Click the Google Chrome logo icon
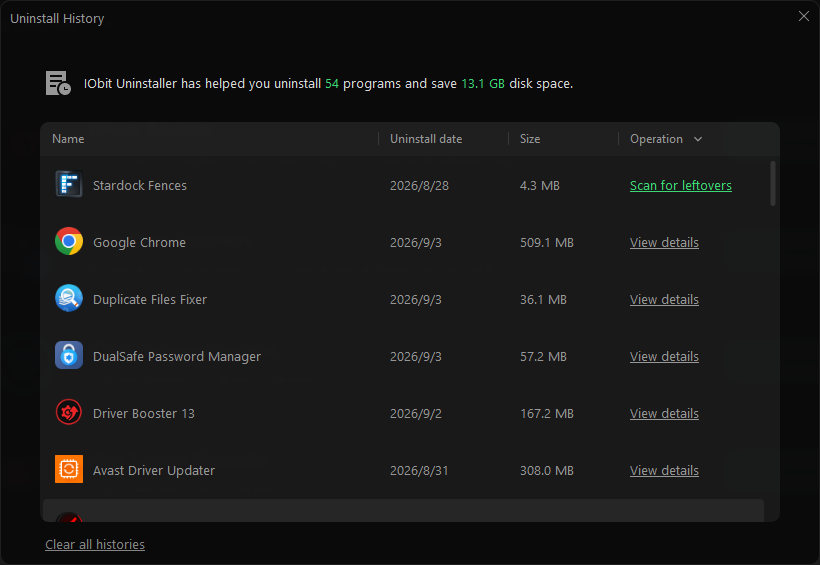820x565 pixels. coord(69,241)
